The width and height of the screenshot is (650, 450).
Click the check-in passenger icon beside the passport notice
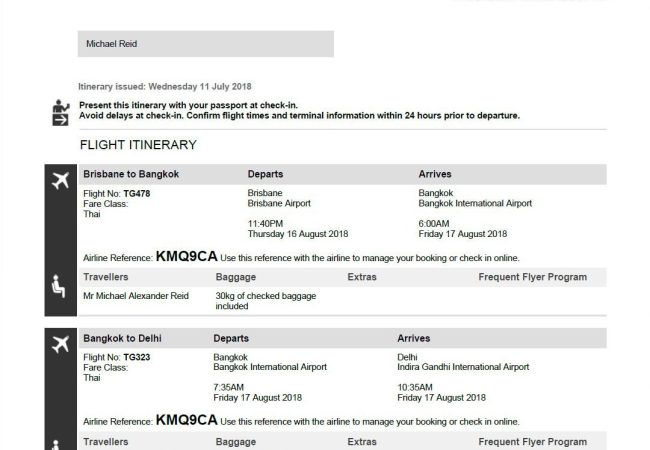[x=60, y=112]
